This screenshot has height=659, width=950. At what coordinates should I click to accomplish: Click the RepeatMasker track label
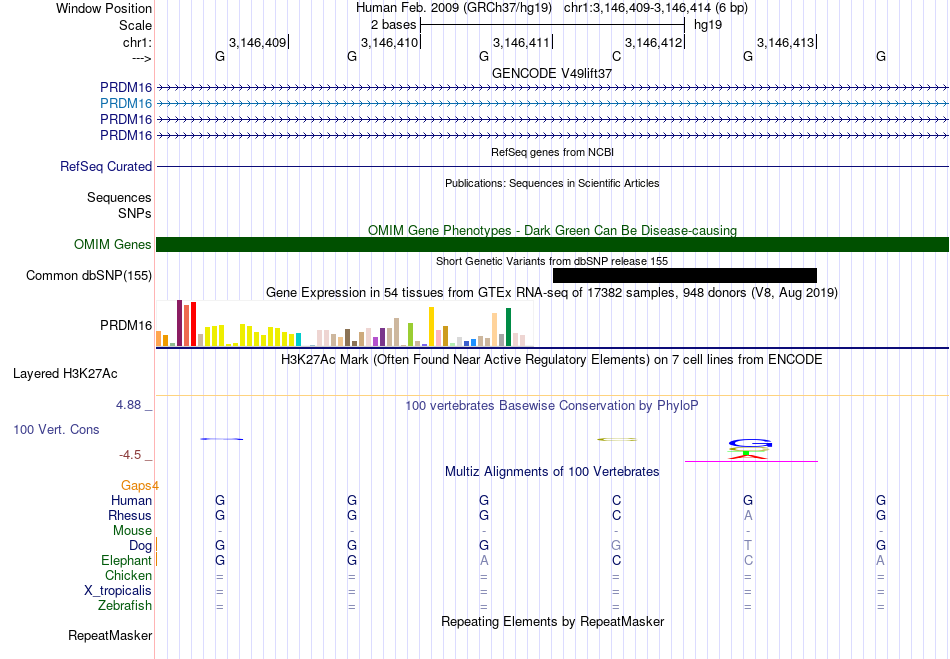(x=110, y=635)
